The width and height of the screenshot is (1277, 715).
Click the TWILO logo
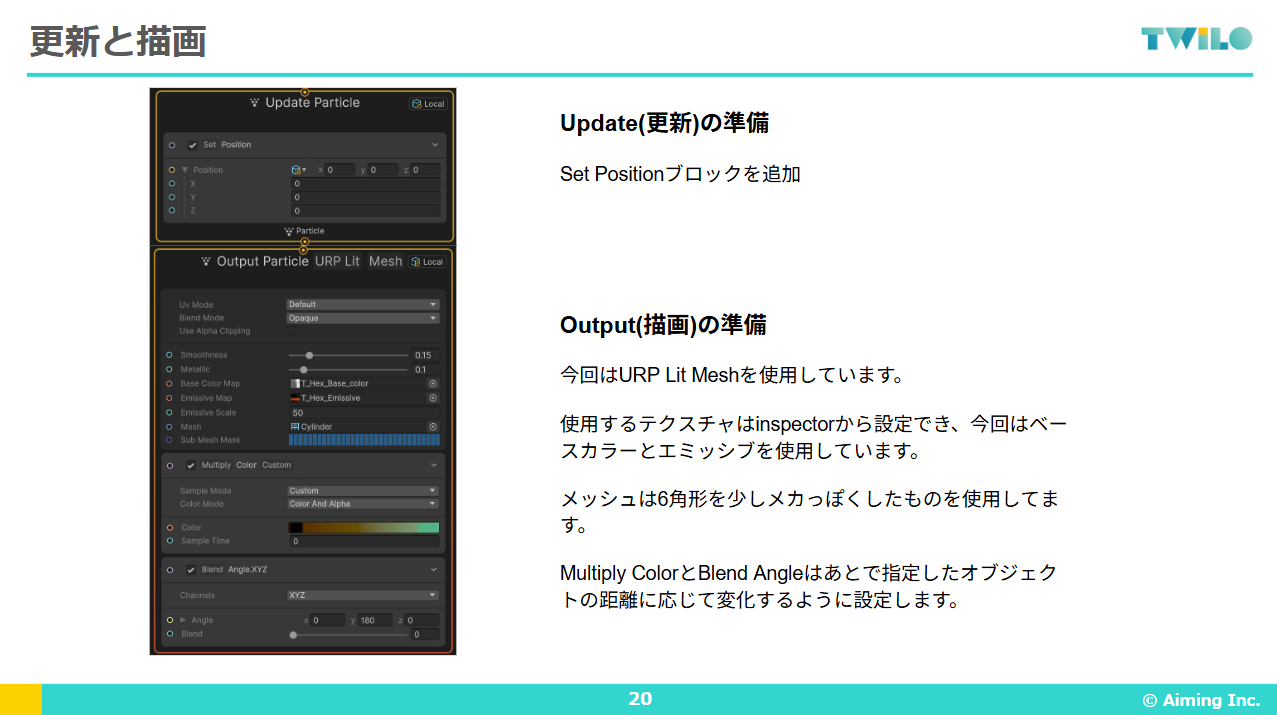click(1196, 39)
